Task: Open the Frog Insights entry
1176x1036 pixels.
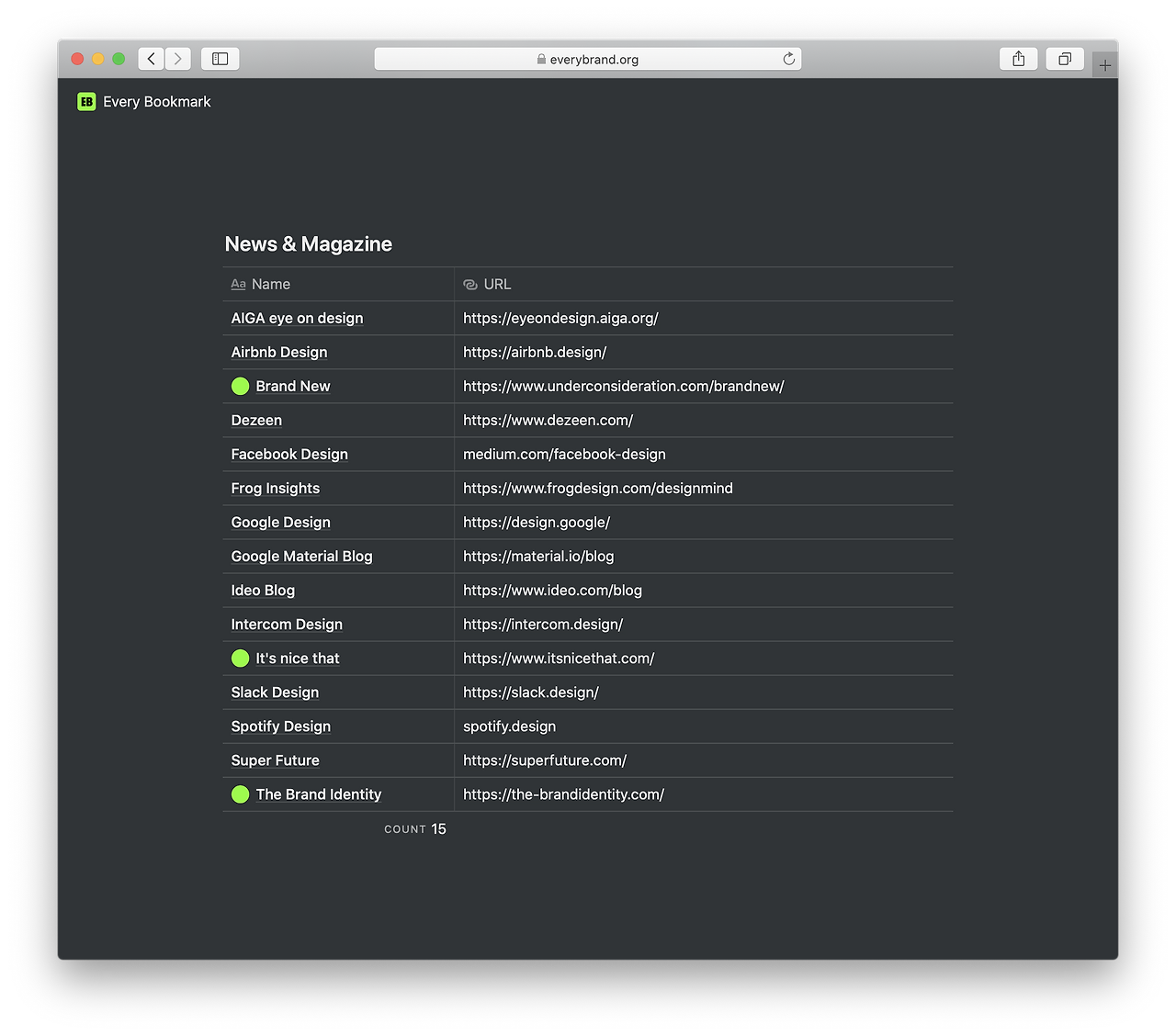Action: (x=276, y=489)
